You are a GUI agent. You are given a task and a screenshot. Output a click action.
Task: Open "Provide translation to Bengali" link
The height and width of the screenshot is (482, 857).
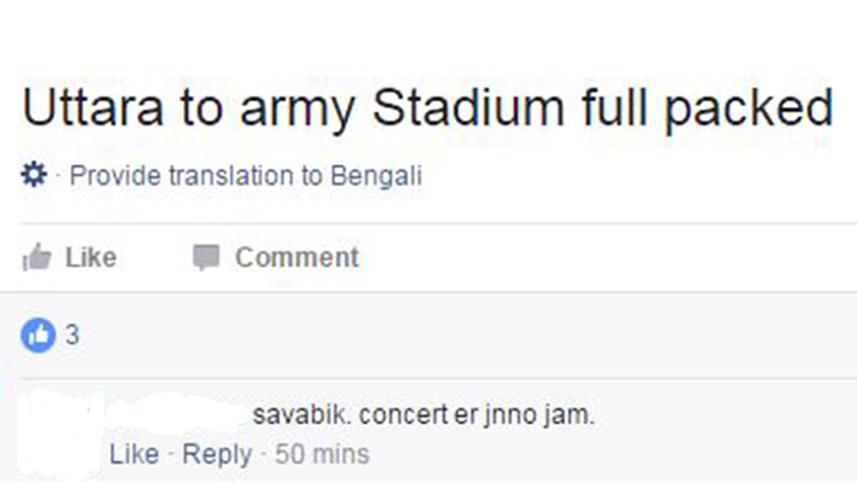(x=246, y=176)
